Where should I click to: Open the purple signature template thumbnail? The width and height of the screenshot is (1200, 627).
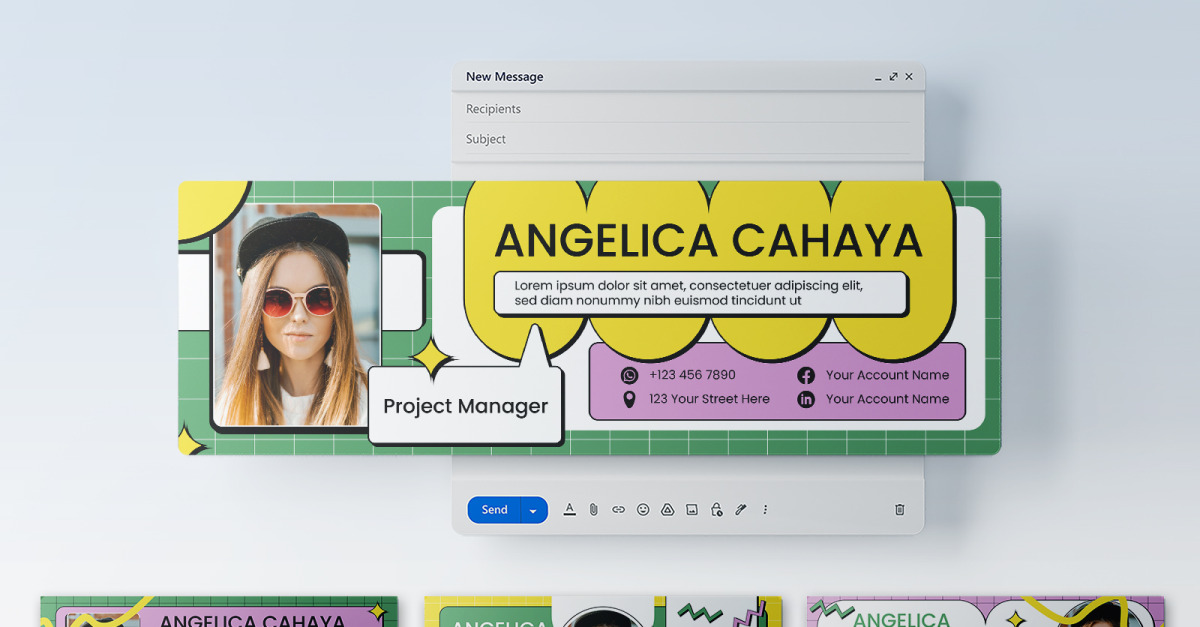(x=986, y=612)
